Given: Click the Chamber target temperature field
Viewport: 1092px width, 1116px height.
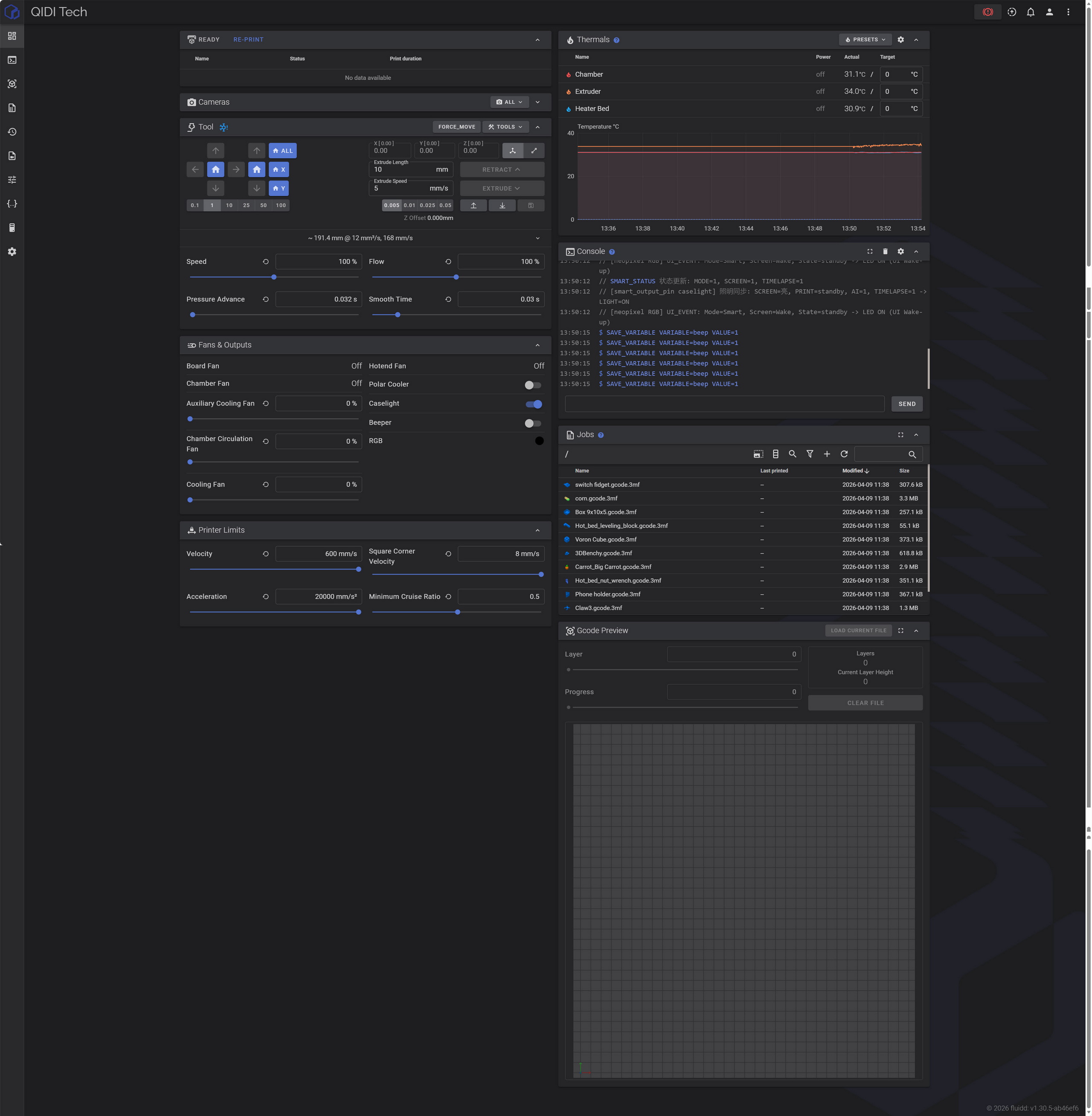Looking at the screenshot, I should [901, 75].
